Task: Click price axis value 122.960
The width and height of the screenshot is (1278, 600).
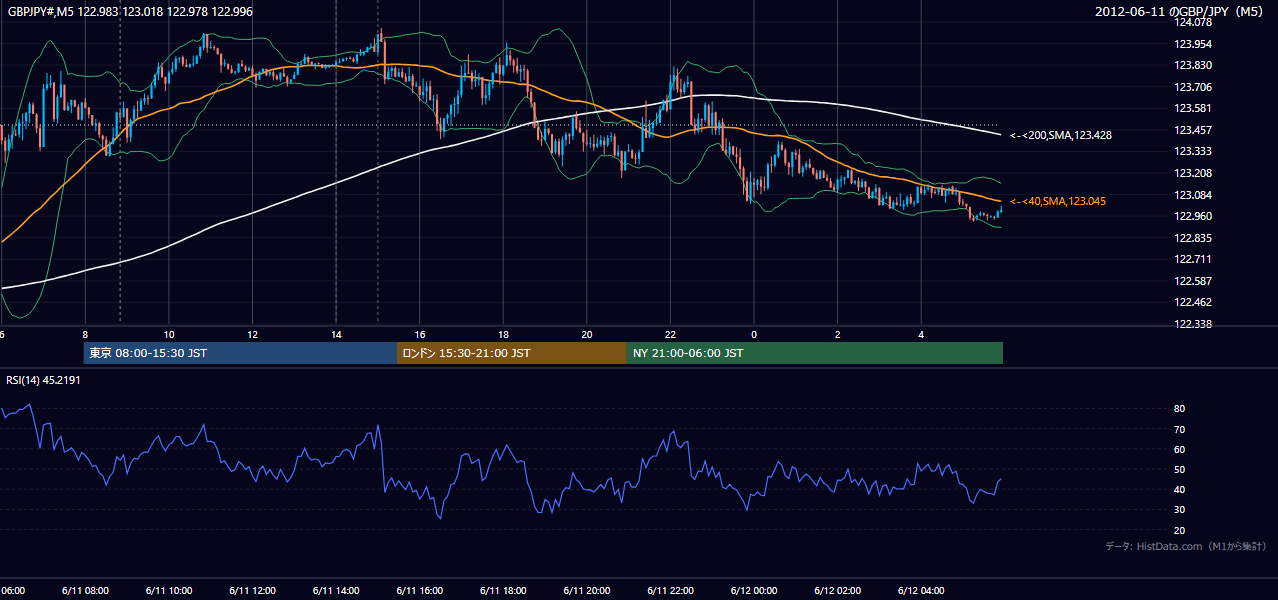Action: pos(1194,216)
